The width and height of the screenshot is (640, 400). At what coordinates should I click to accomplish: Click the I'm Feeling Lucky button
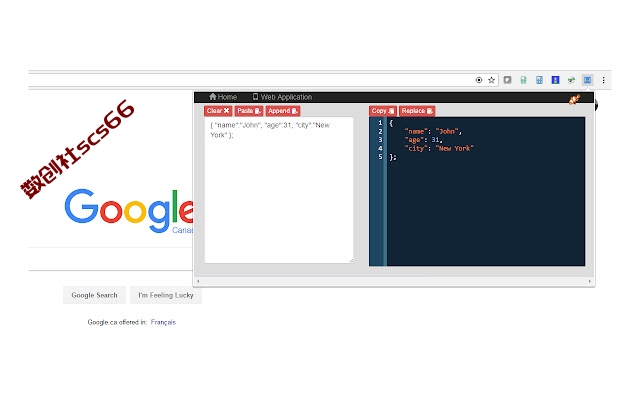click(x=166, y=295)
